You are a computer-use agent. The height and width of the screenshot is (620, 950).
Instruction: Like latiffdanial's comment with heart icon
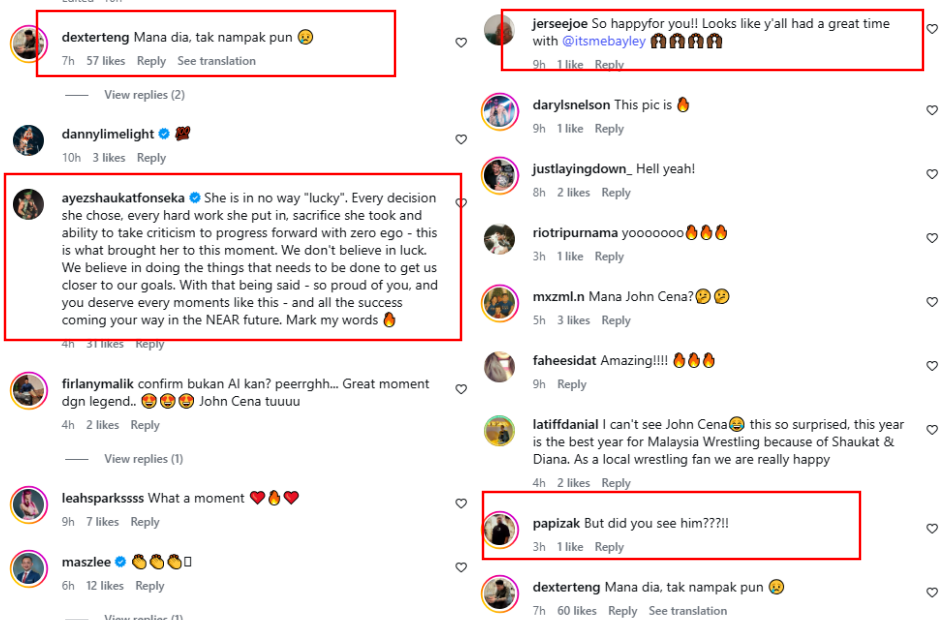point(932,430)
